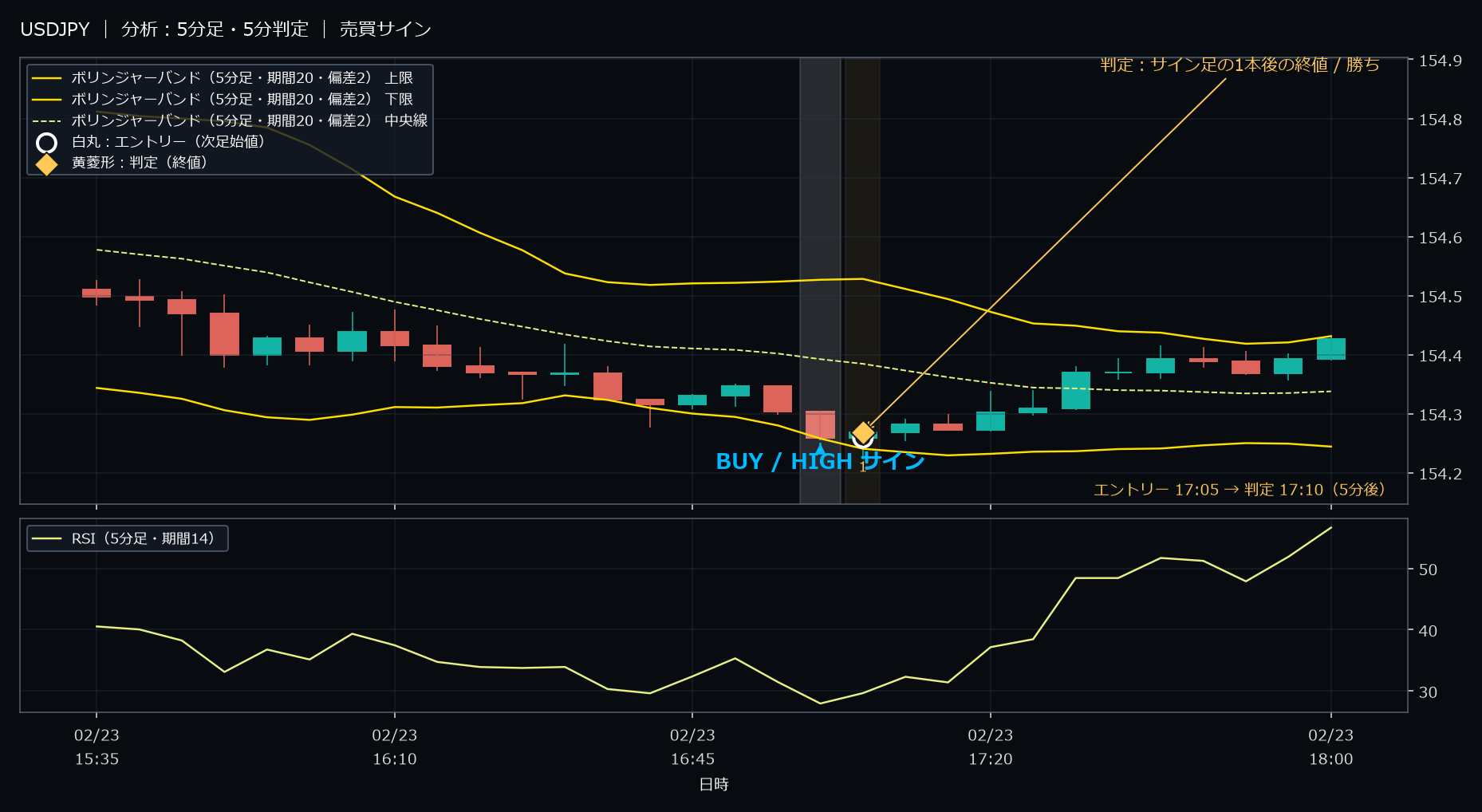Viewport: 1482px width, 812px height.
Task: Click the 154.2 price axis label
Action: pos(1441,474)
